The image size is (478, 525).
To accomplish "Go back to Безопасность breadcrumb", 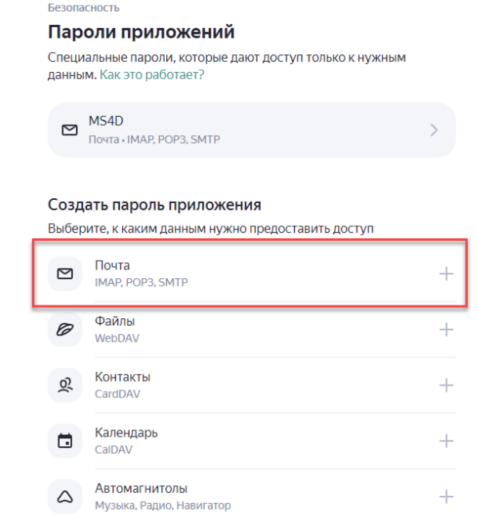I will tap(84, 7).
